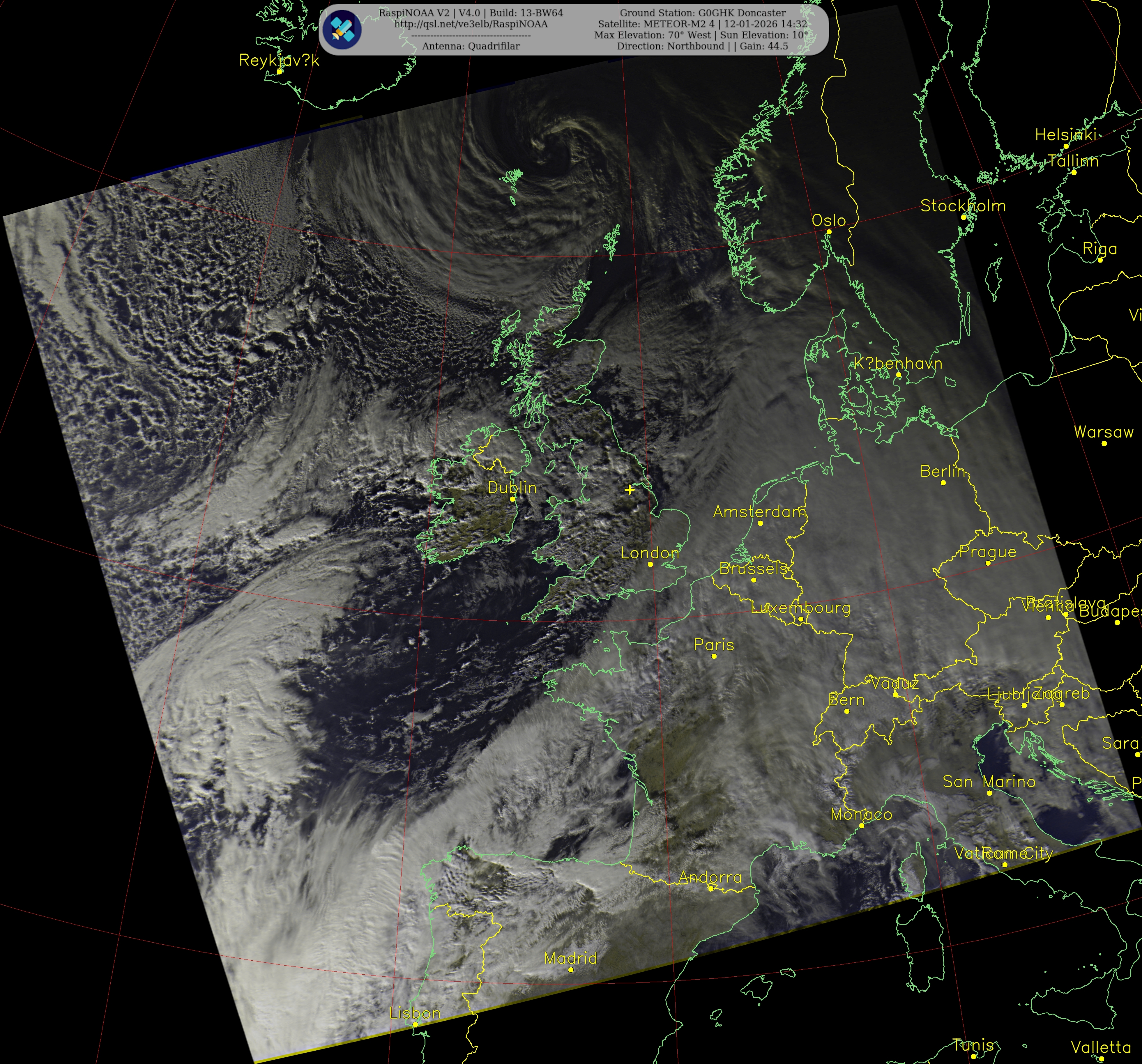This screenshot has width=1142, height=1064.
Task: Click the London city marker dot
Action: click(x=650, y=564)
